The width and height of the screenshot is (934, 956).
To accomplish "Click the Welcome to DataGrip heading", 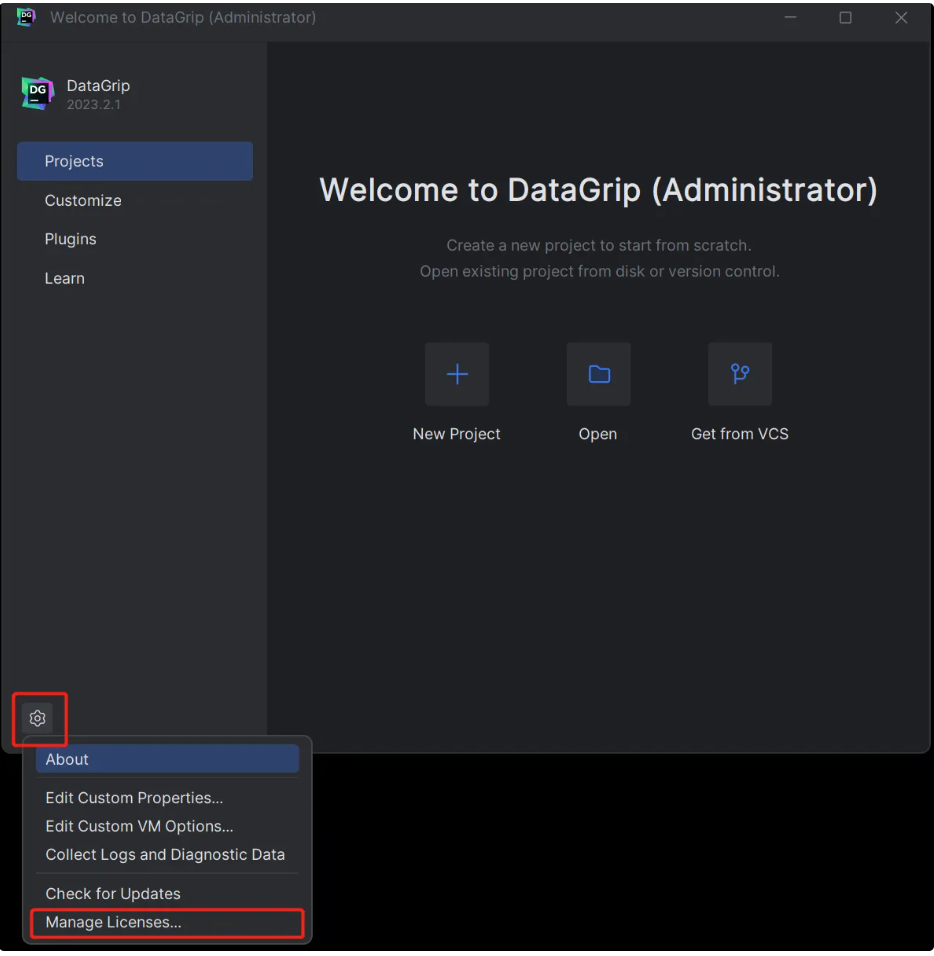I will point(599,190).
